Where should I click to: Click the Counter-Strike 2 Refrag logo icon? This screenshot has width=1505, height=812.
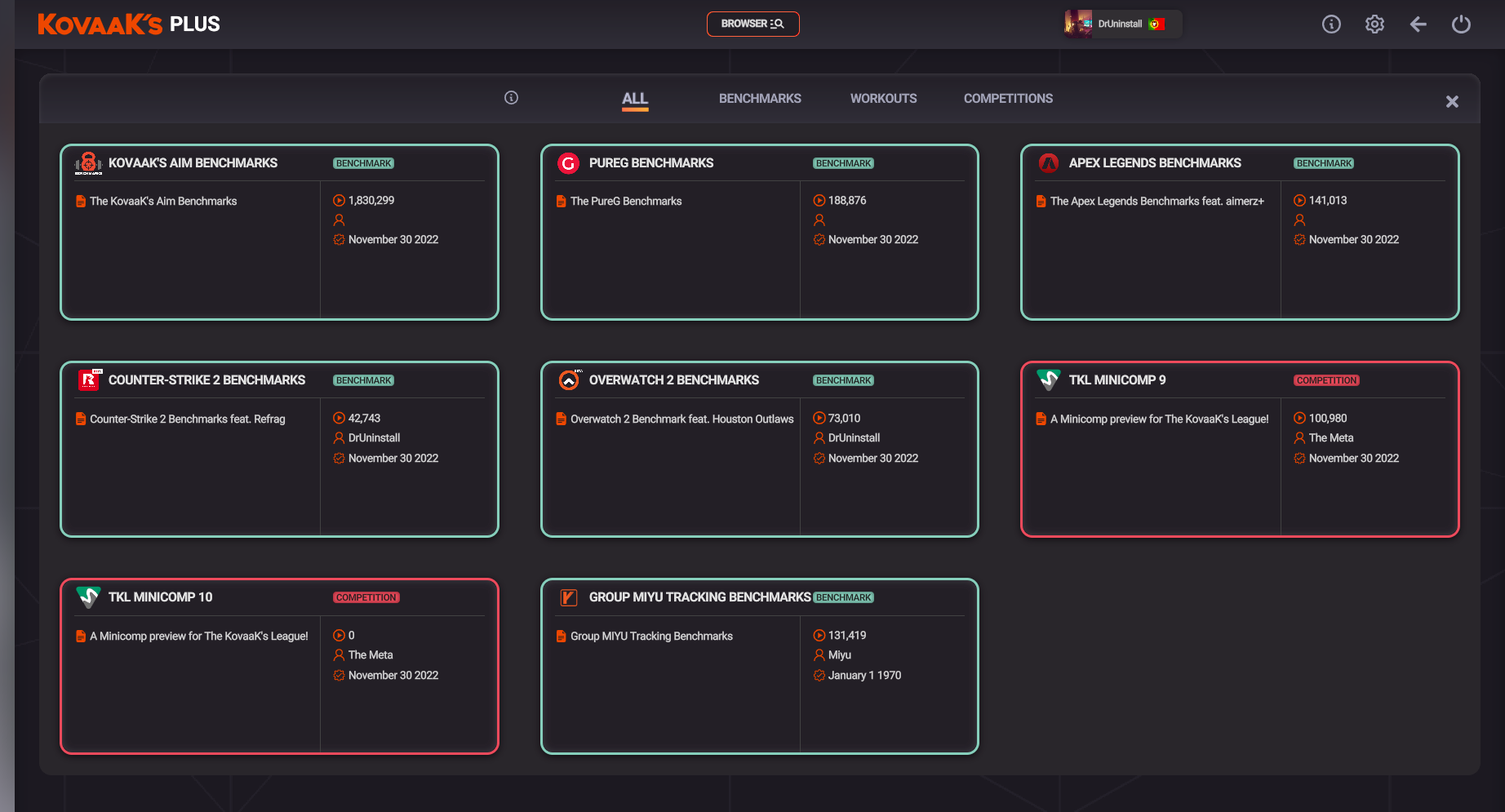click(89, 380)
